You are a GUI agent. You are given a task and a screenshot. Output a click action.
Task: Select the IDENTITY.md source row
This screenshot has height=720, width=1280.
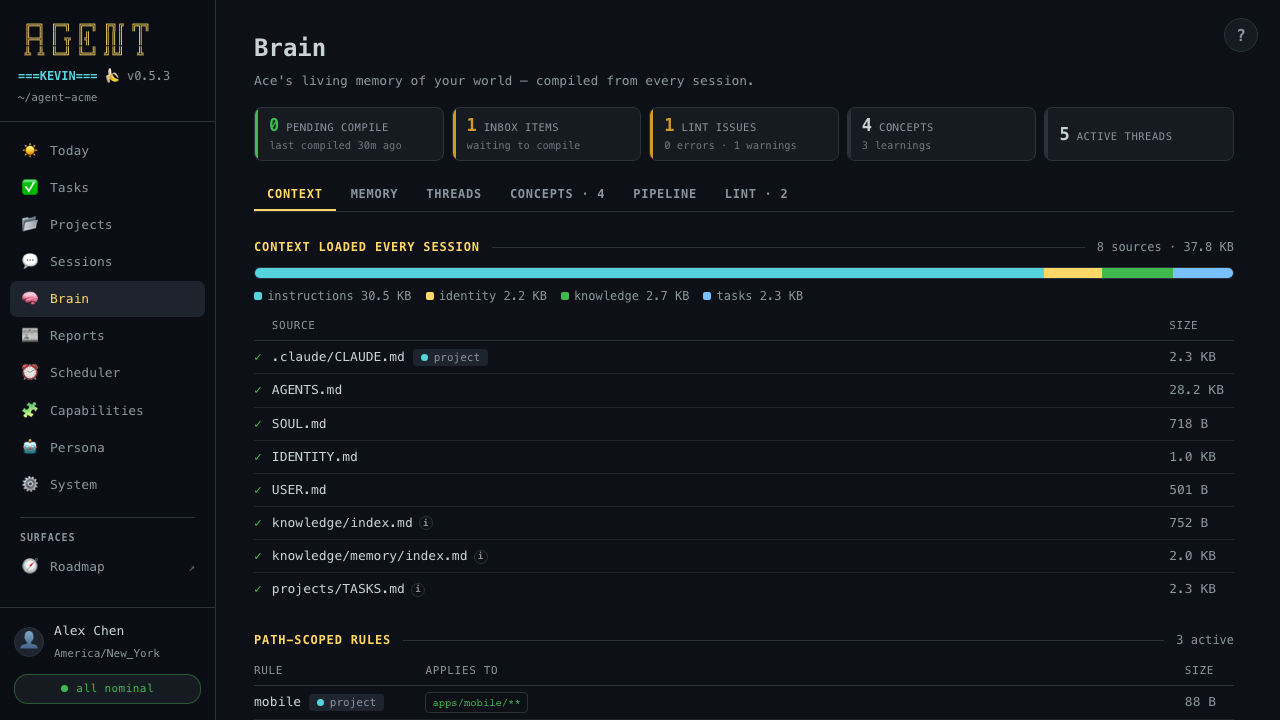coord(744,457)
